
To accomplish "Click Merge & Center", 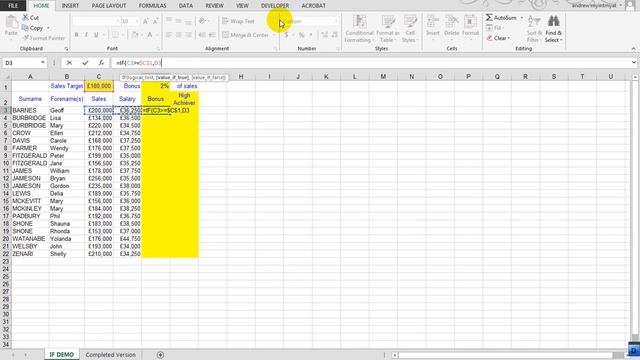I will click(x=245, y=35).
